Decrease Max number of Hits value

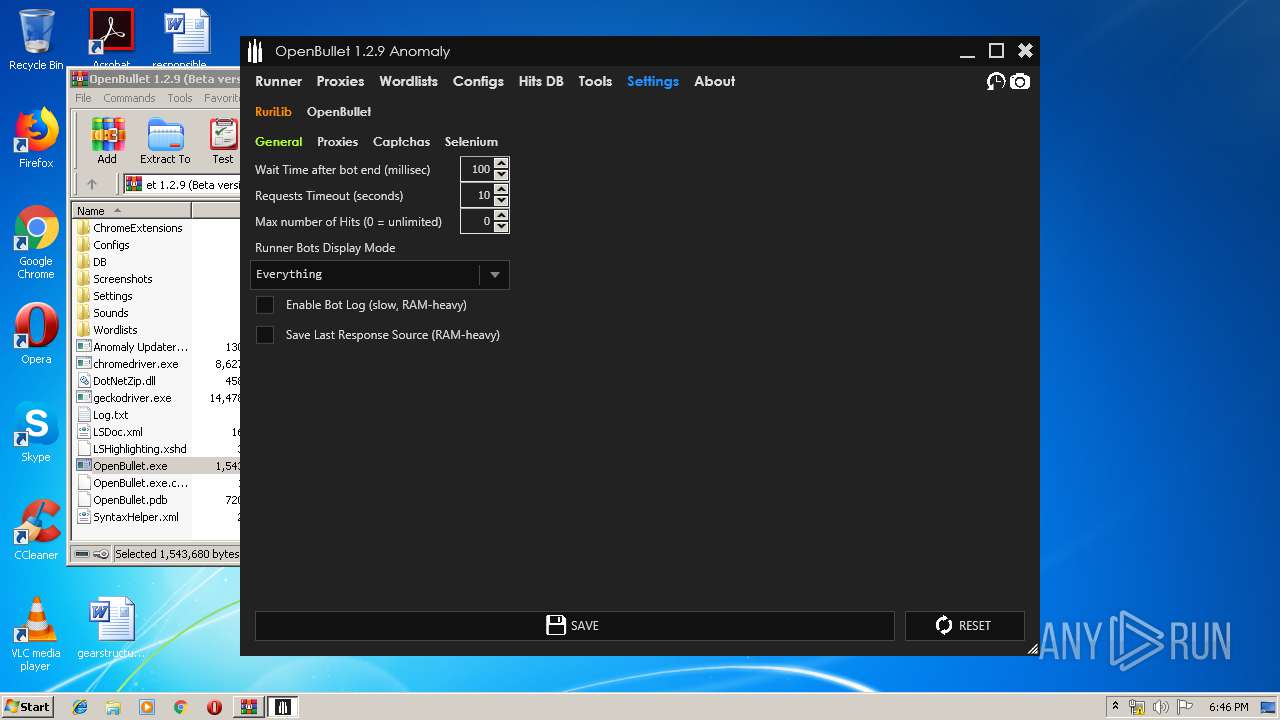501,227
